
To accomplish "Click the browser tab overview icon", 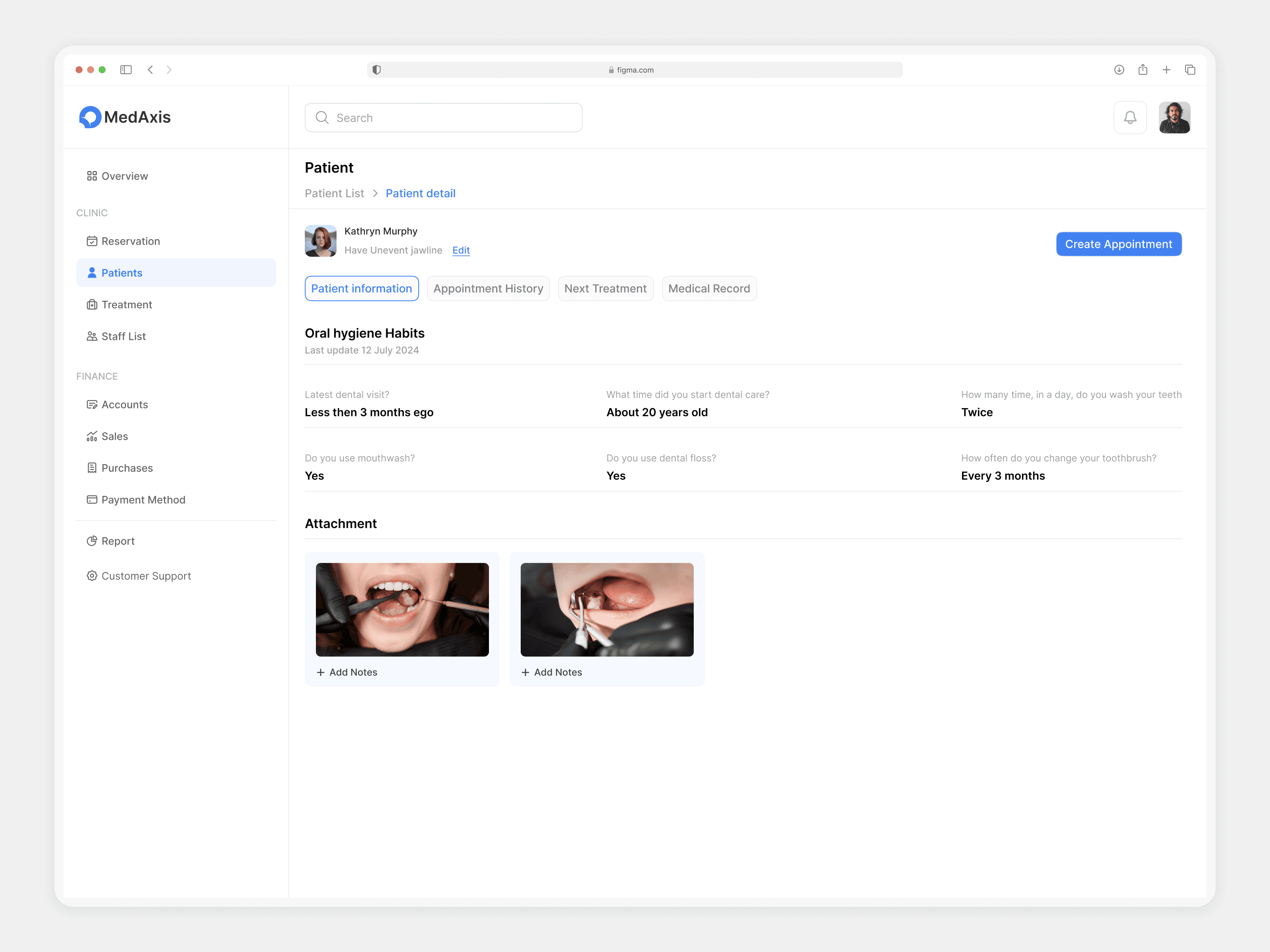I will point(1189,69).
